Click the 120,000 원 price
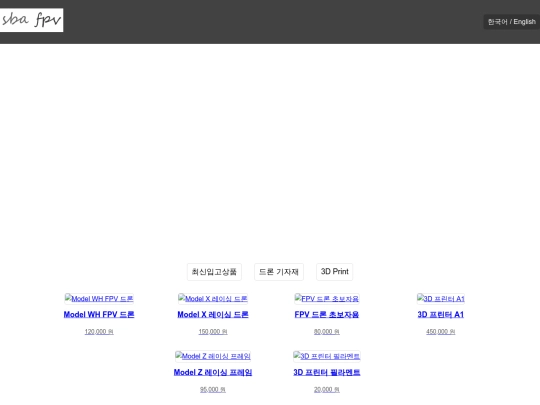540x405 pixels. [99, 332]
